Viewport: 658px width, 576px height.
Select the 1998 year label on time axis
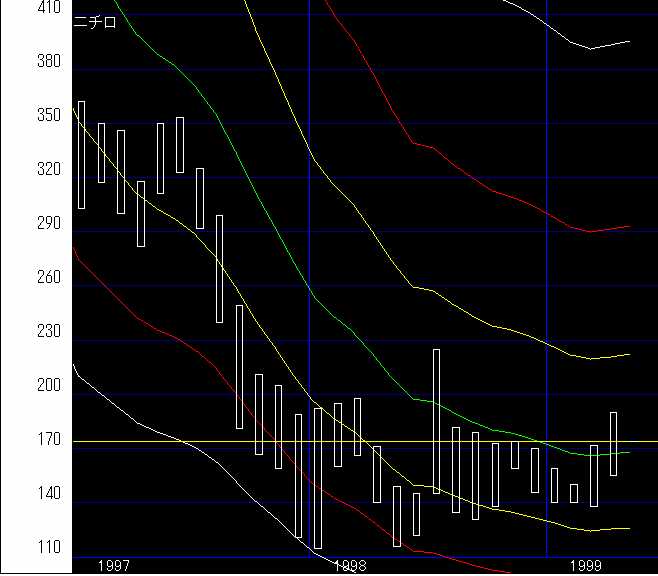click(349, 566)
